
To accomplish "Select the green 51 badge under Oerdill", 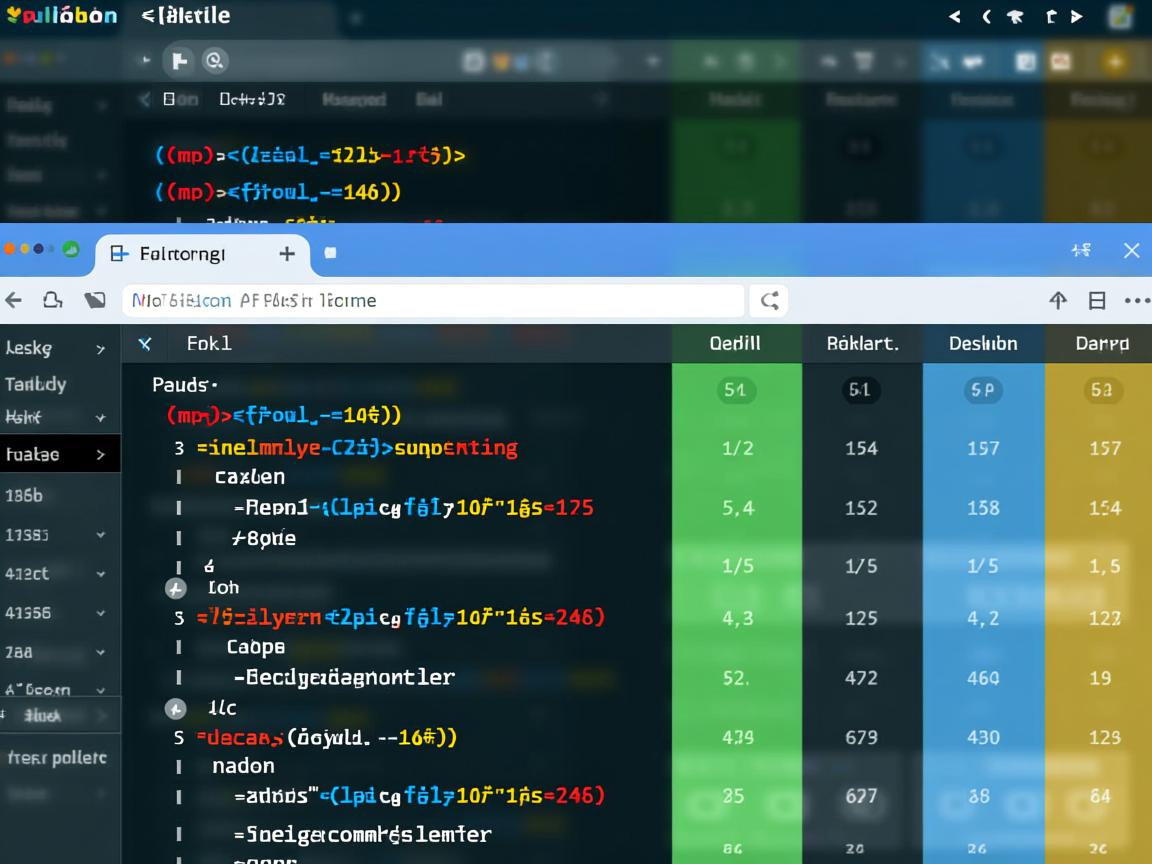I will click(x=735, y=390).
